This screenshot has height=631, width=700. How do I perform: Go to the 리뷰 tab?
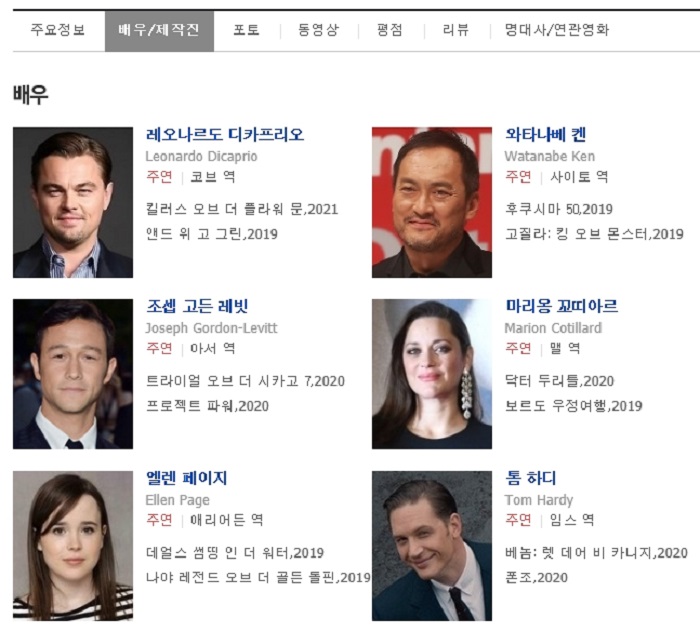[x=456, y=30]
